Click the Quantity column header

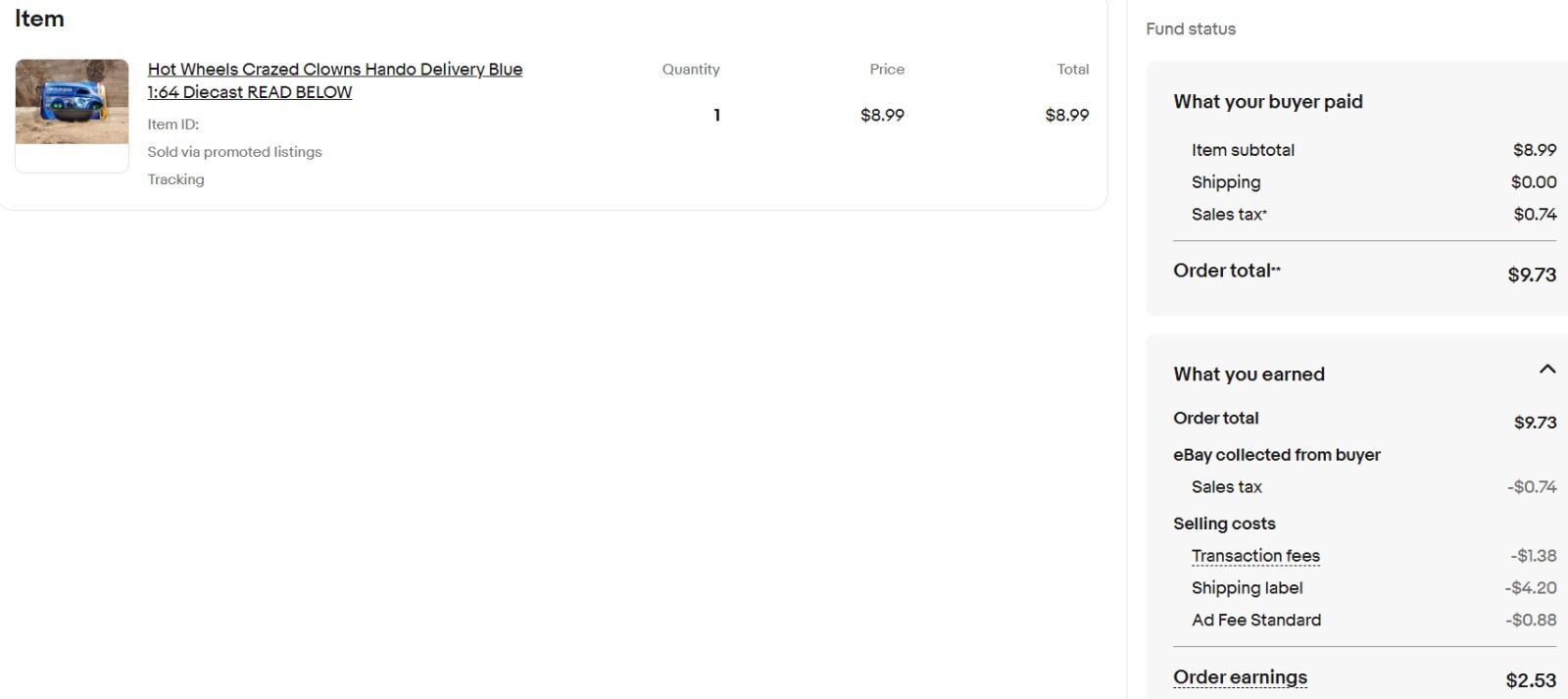pyautogui.click(x=691, y=70)
